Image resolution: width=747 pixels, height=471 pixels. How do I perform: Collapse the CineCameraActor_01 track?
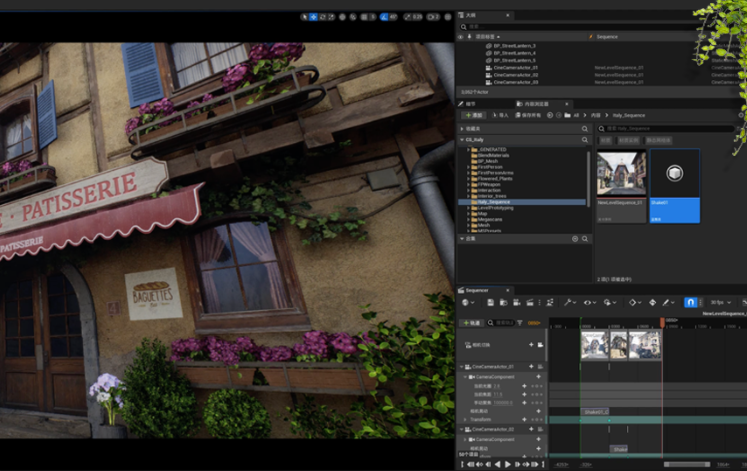pos(462,367)
